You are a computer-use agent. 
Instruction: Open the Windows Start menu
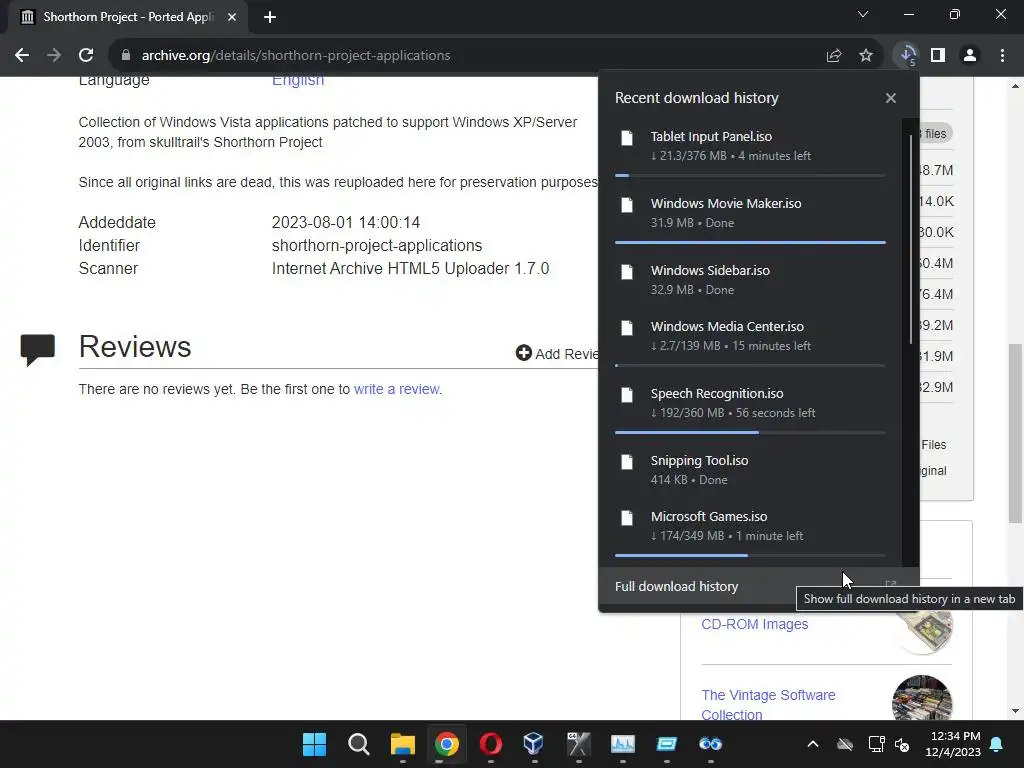click(314, 744)
